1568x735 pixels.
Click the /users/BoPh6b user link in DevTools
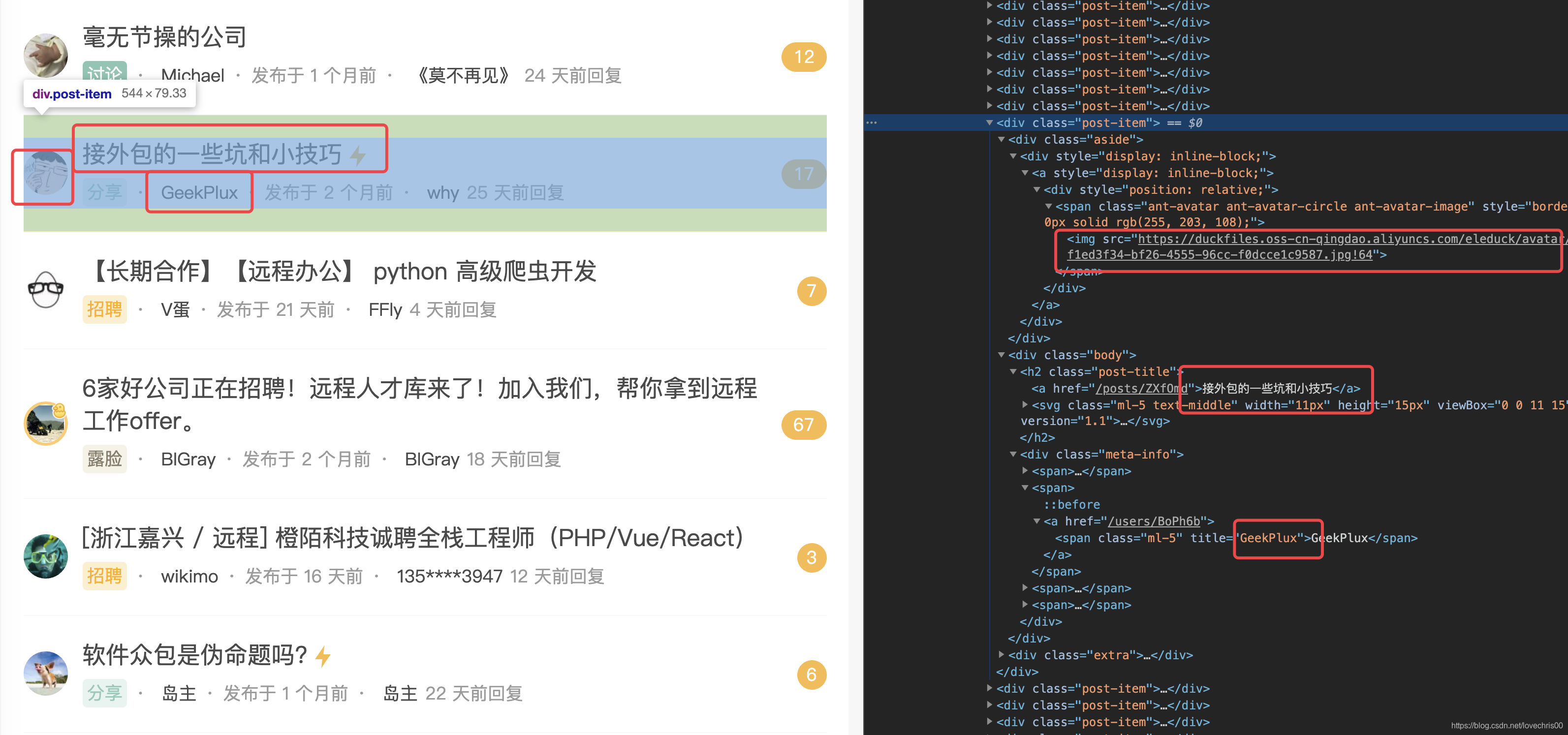click(1152, 521)
